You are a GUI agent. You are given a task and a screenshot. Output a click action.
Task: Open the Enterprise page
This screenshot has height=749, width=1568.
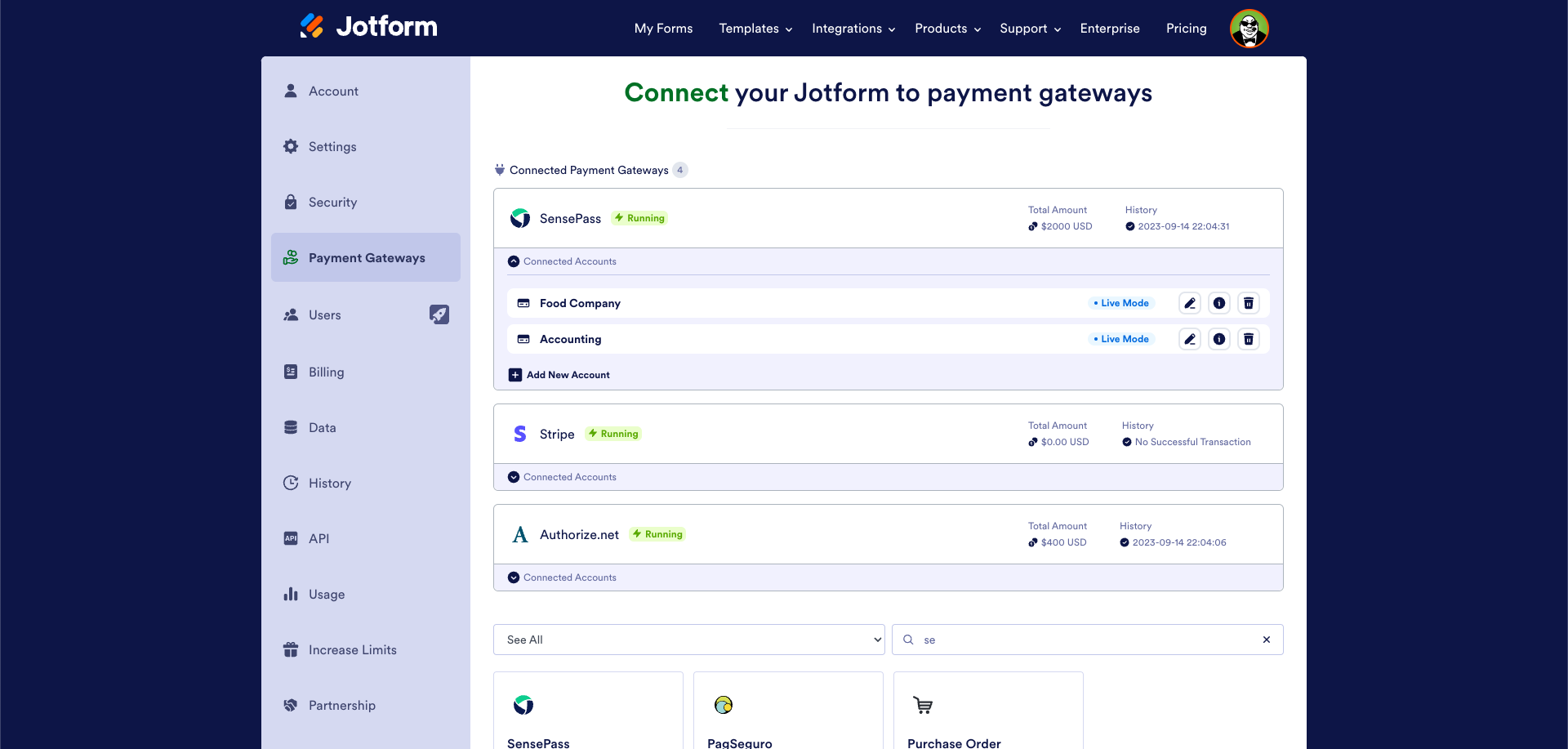coord(1110,29)
